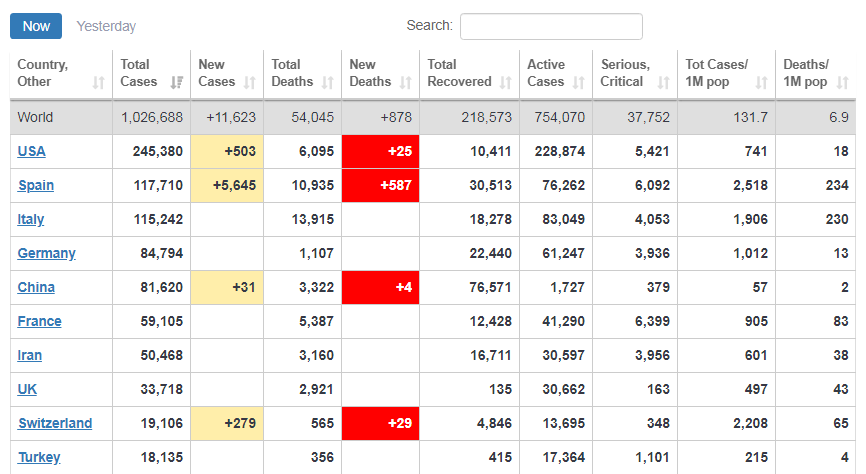Click Tot Cases/1M pop sort icon
This screenshot has width=866, height=474.
pos(761,83)
